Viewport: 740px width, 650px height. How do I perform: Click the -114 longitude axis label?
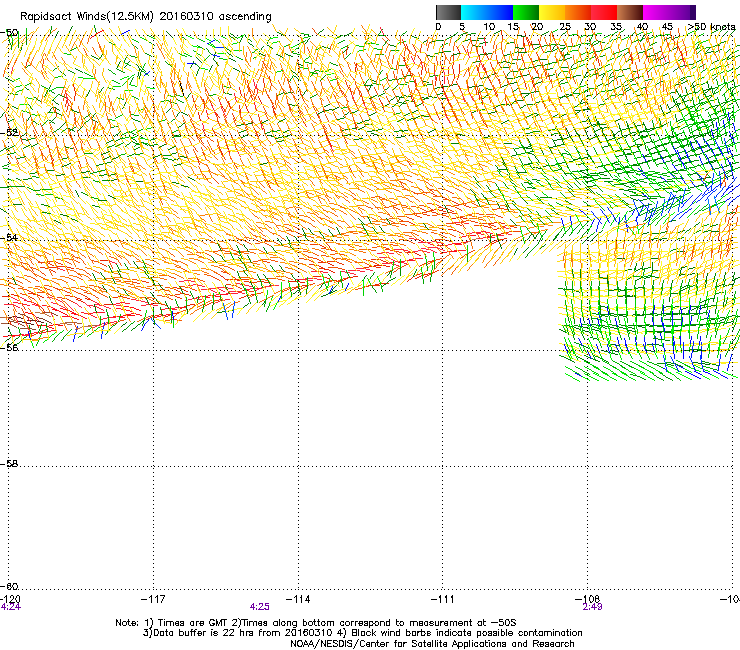(x=298, y=599)
